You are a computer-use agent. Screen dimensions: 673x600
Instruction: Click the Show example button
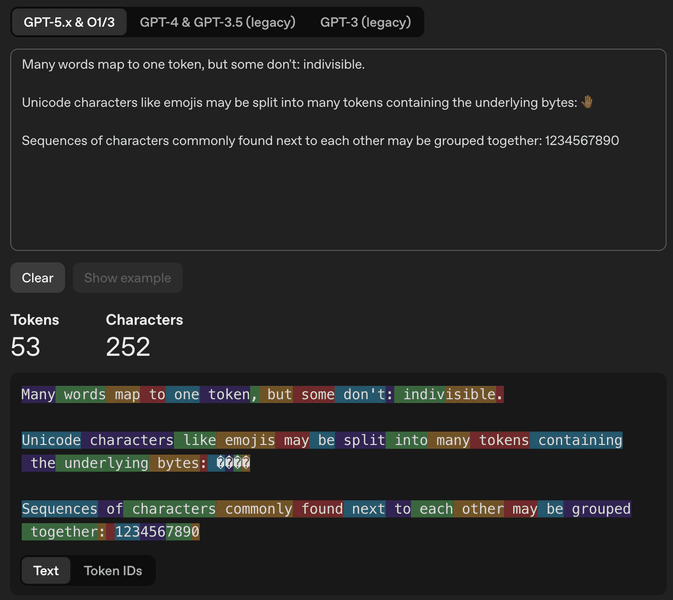pyautogui.click(x=127, y=278)
